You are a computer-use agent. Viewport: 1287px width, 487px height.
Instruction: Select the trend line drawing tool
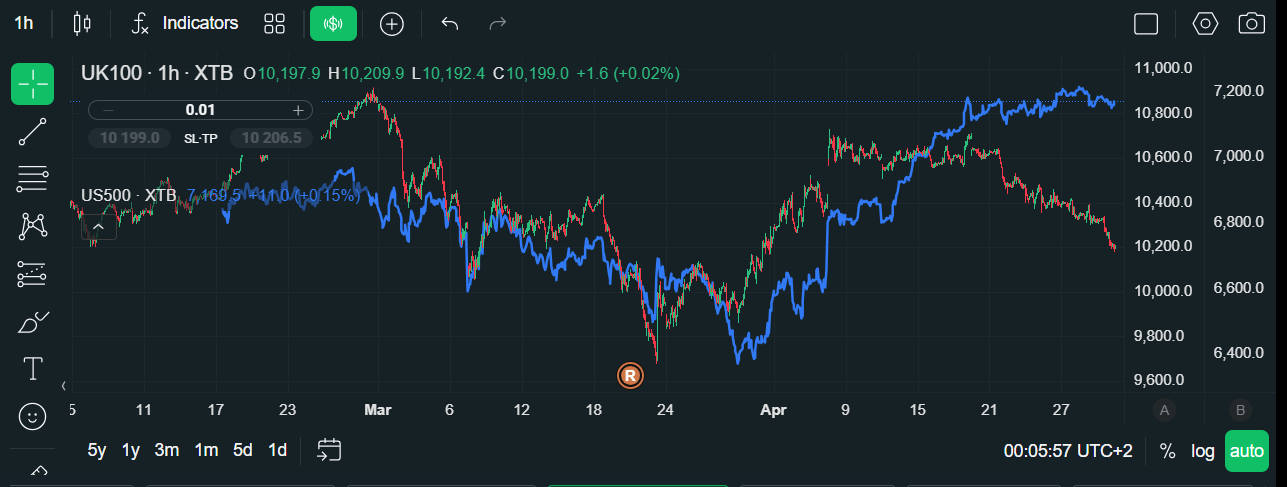(x=32, y=132)
